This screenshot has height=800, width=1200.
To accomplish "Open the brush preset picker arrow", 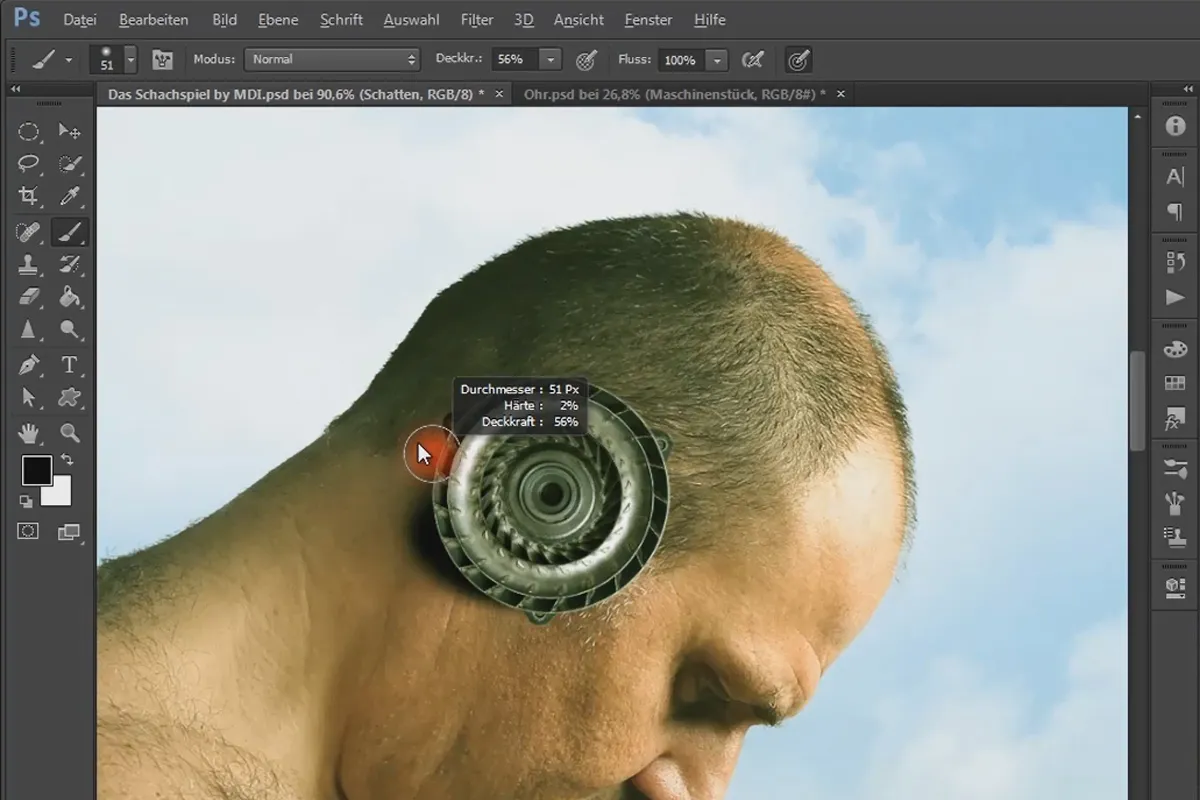I will coord(130,60).
